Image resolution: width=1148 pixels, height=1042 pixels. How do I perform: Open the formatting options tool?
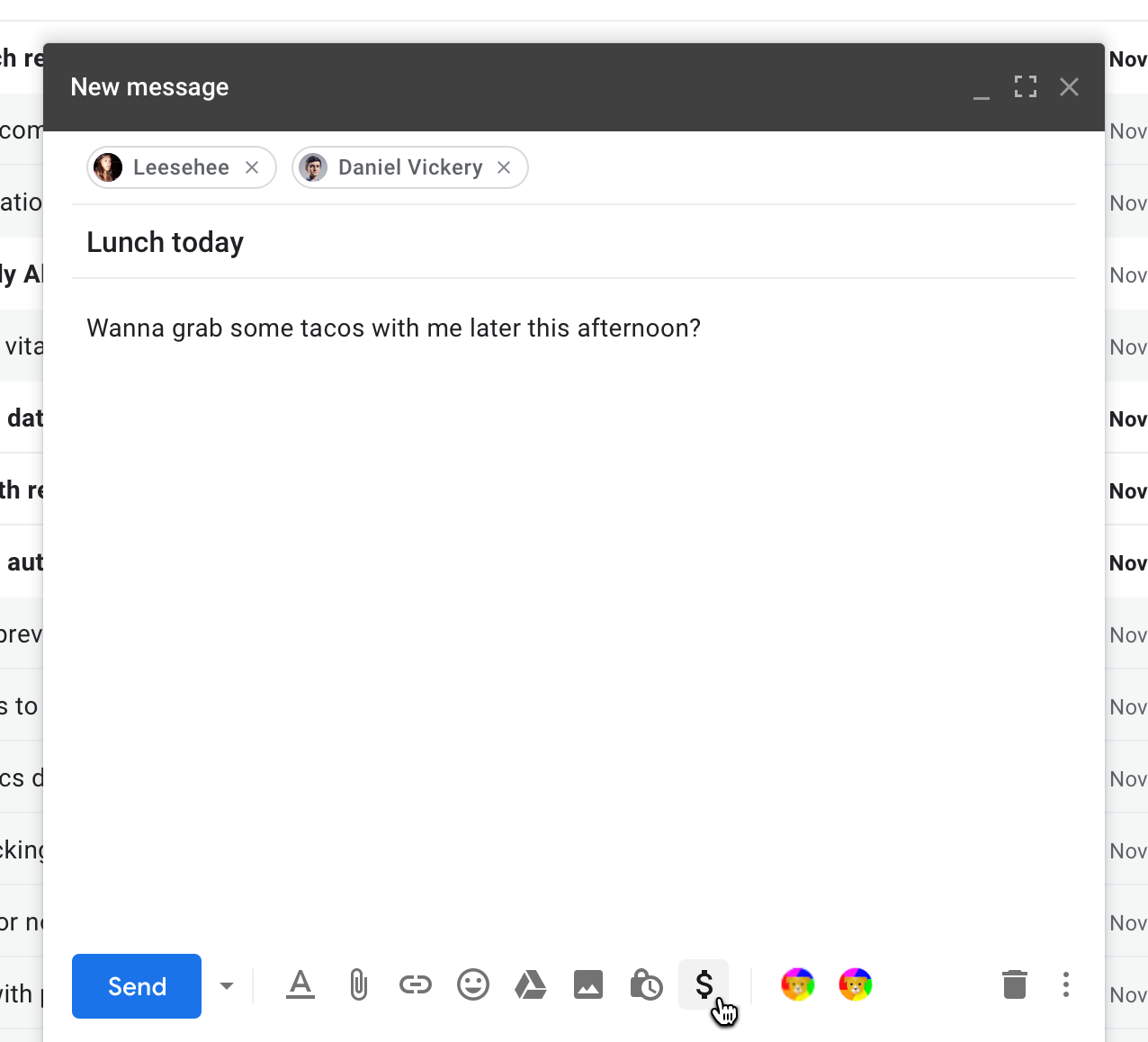coord(300,985)
